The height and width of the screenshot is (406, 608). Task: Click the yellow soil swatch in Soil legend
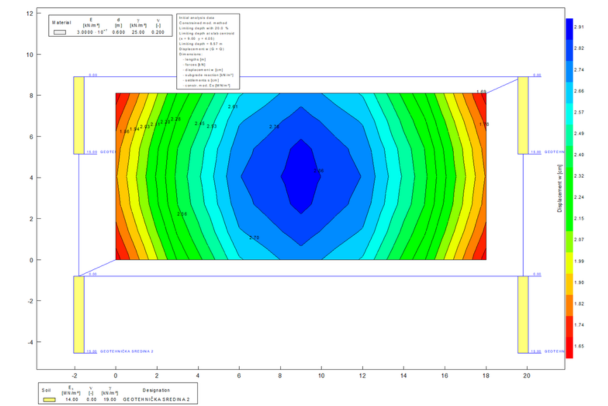point(49,399)
